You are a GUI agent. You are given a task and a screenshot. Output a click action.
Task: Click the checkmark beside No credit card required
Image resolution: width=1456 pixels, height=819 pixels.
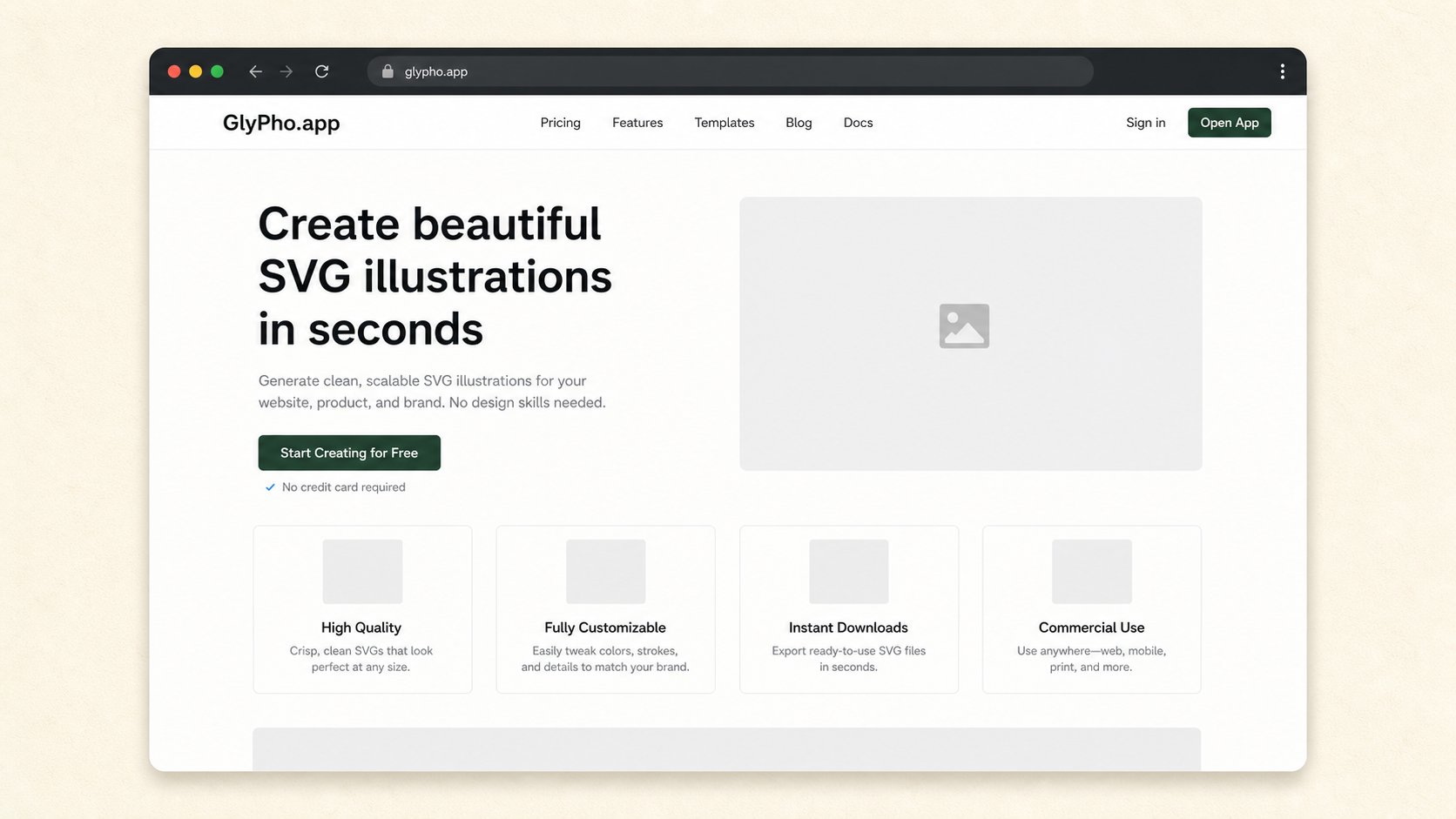point(270,487)
